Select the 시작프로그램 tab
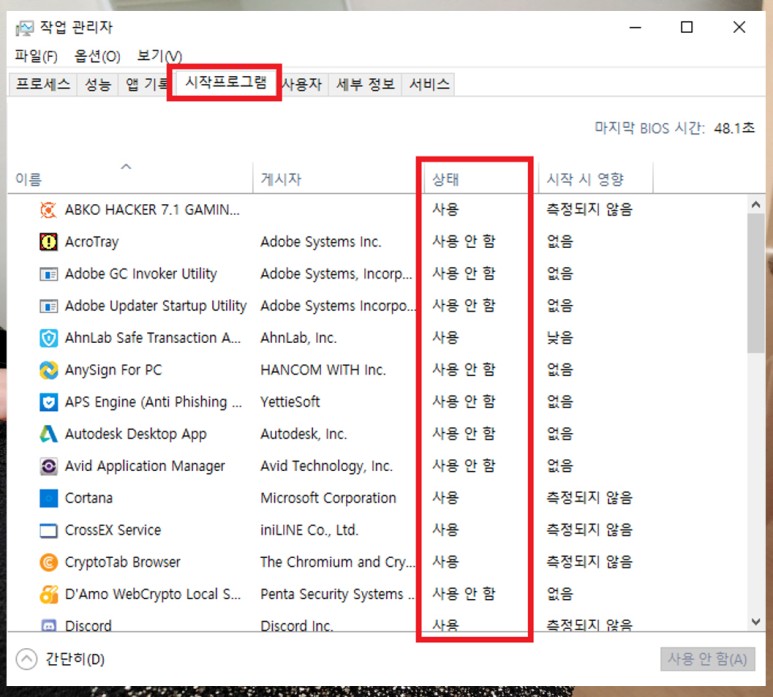Screen dimensions: 773x697 pos(225,82)
